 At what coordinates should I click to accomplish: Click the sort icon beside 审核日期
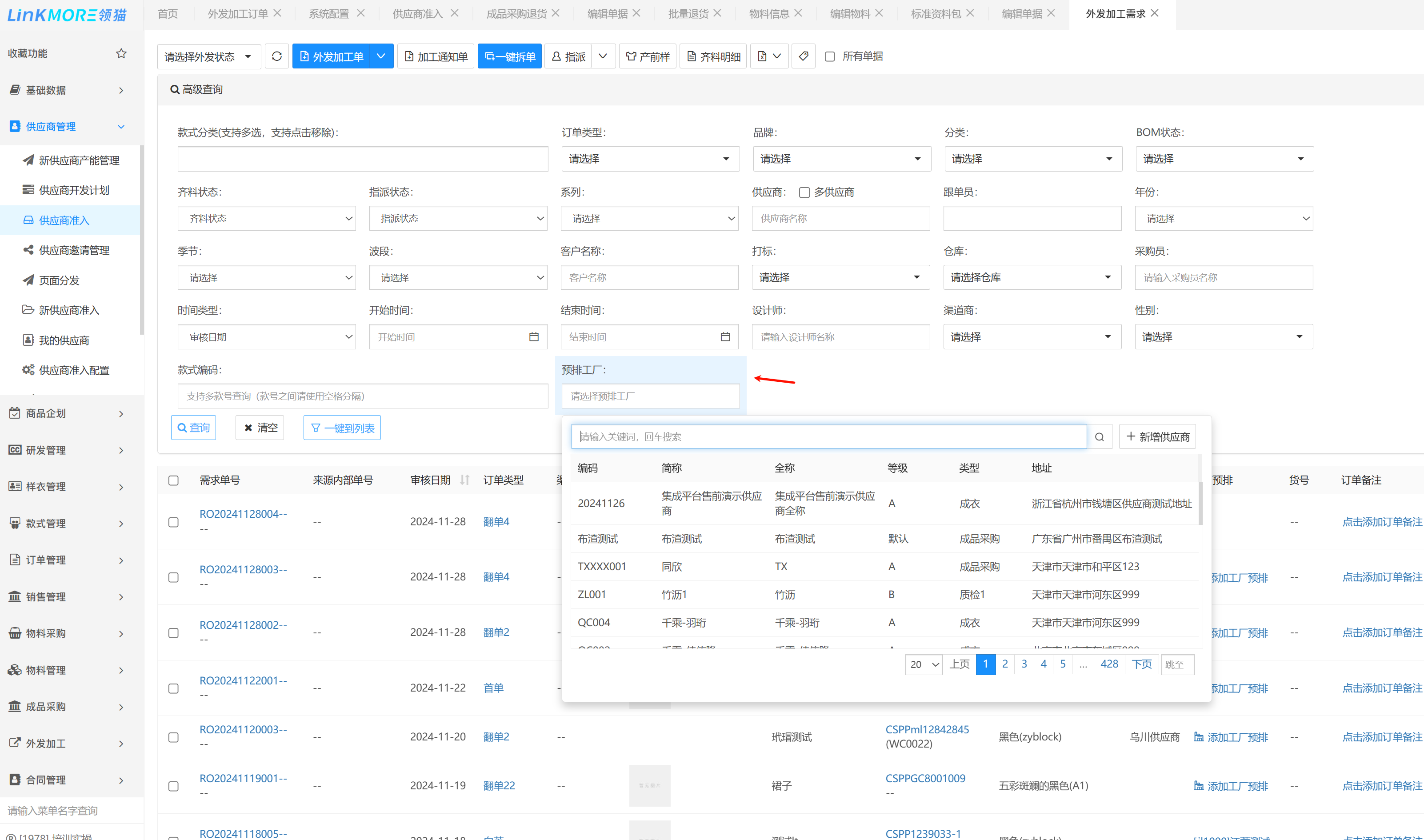(465, 480)
